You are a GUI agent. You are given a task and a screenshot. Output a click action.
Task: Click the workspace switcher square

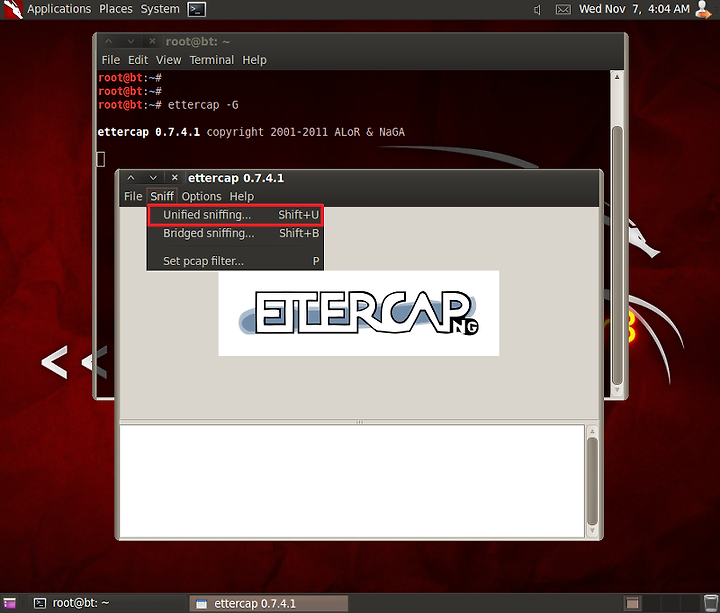click(632, 603)
